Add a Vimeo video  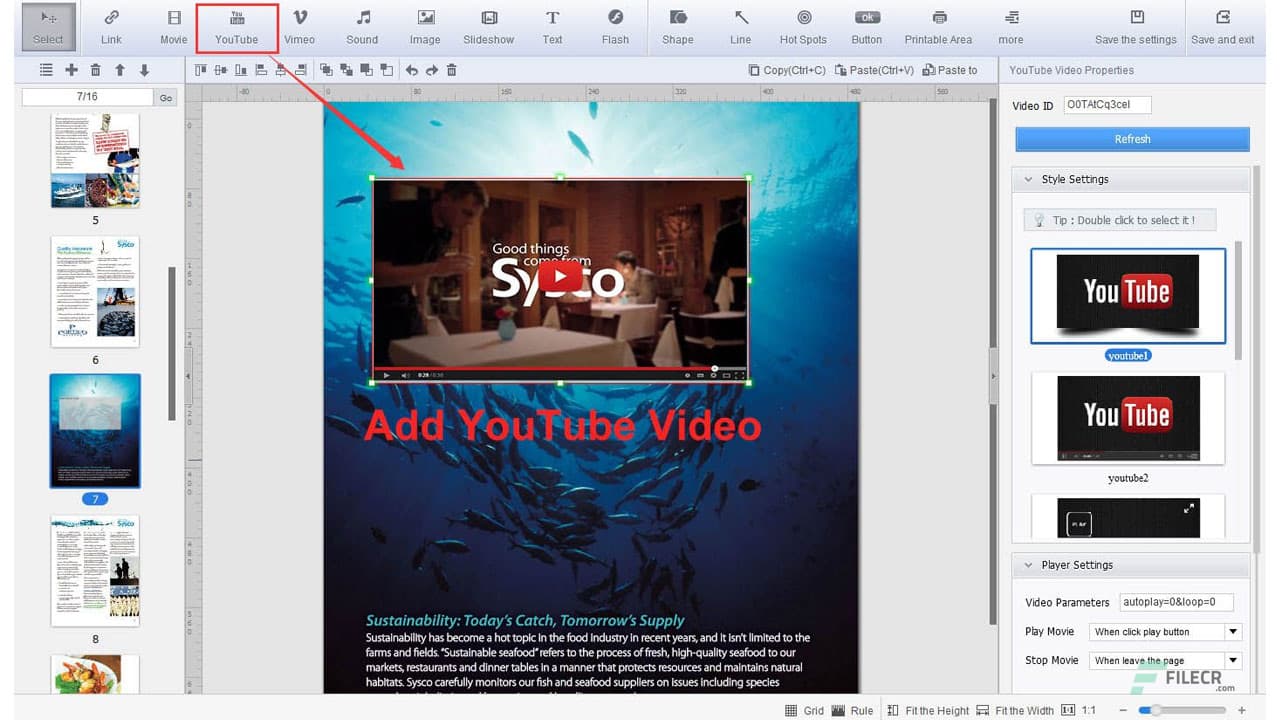point(299,27)
